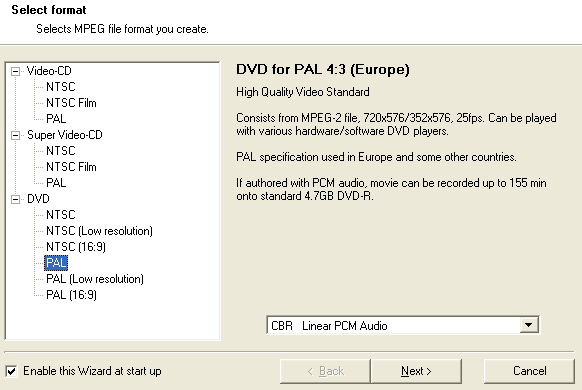Collapse the Video-CD tree node
This screenshot has width=582, height=390.
pos(16,71)
